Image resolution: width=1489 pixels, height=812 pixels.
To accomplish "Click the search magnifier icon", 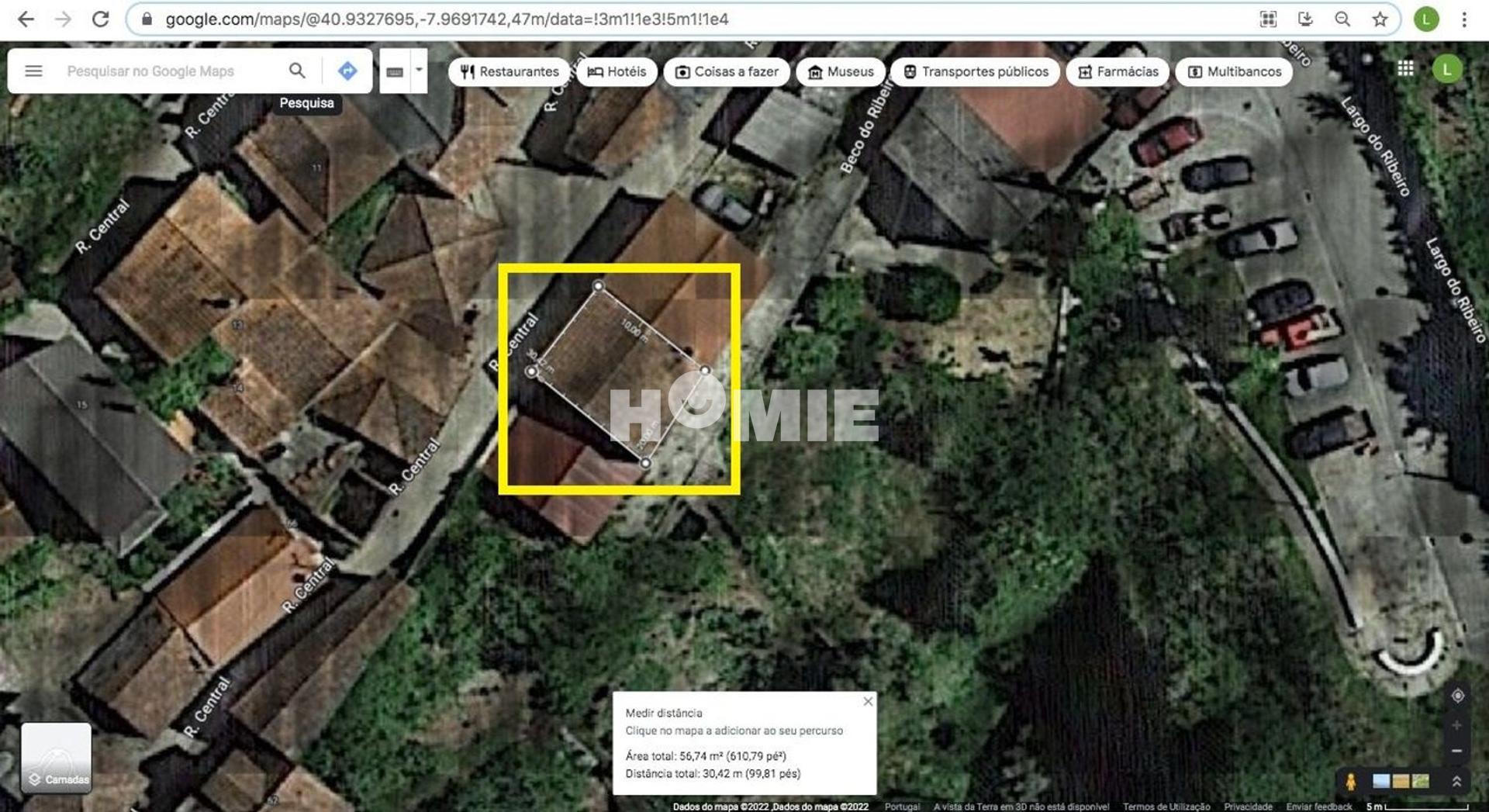I will (x=297, y=71).
